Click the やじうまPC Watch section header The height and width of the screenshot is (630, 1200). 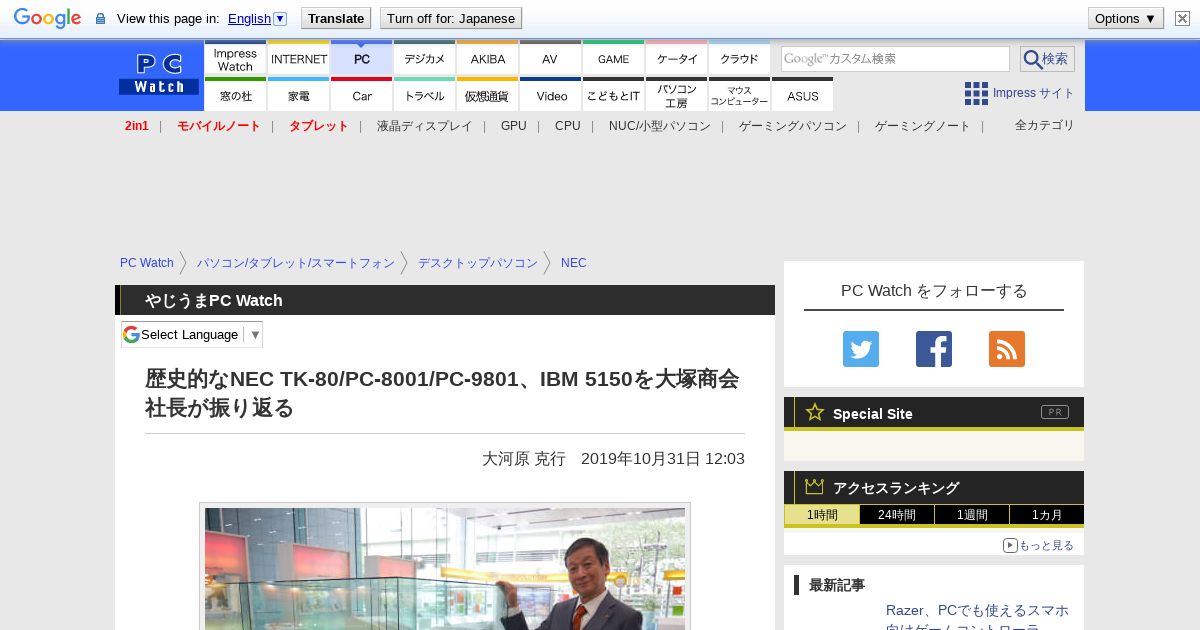coord(445,300)
